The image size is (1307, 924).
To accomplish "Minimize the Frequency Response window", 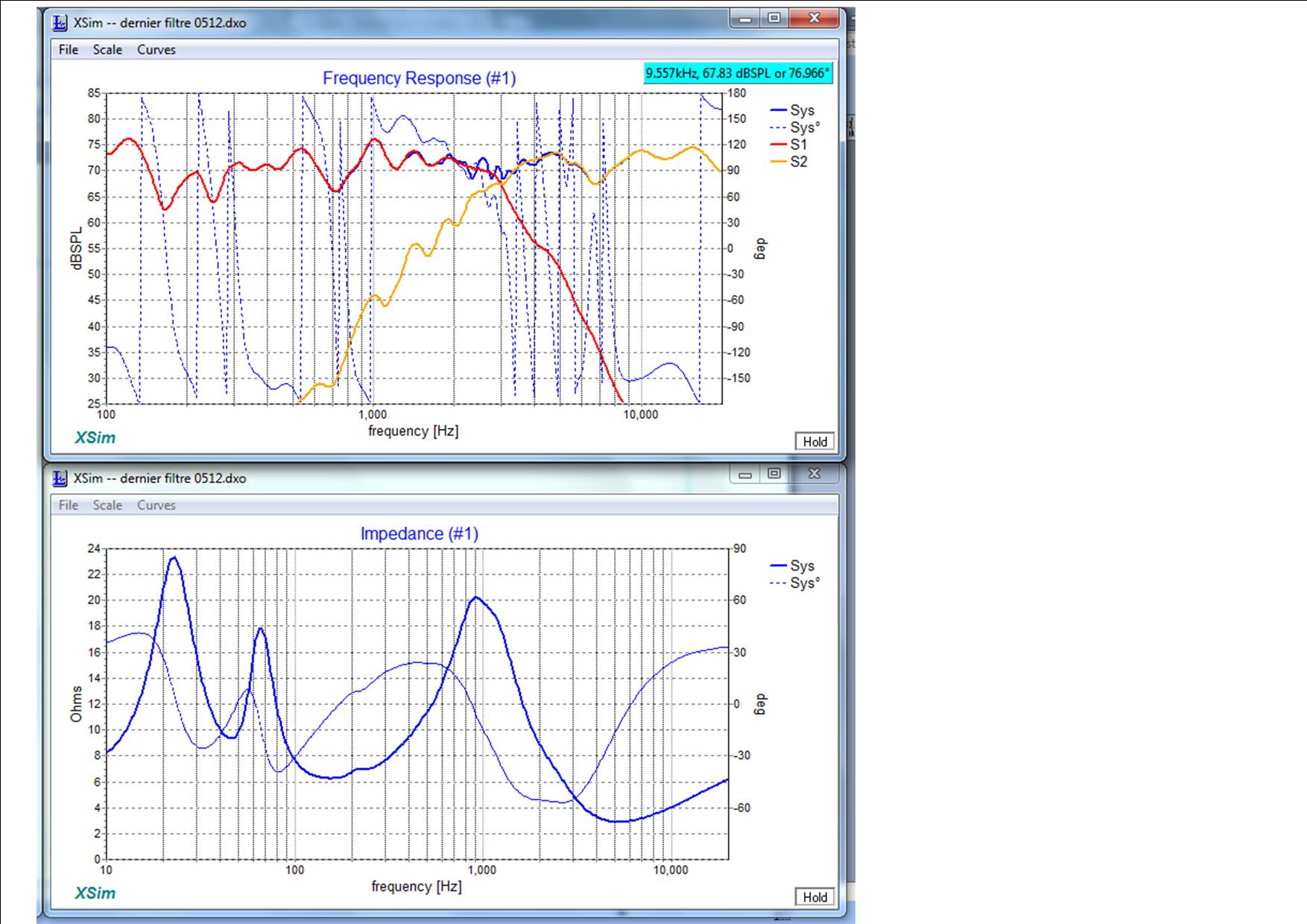I will (745, 19).
